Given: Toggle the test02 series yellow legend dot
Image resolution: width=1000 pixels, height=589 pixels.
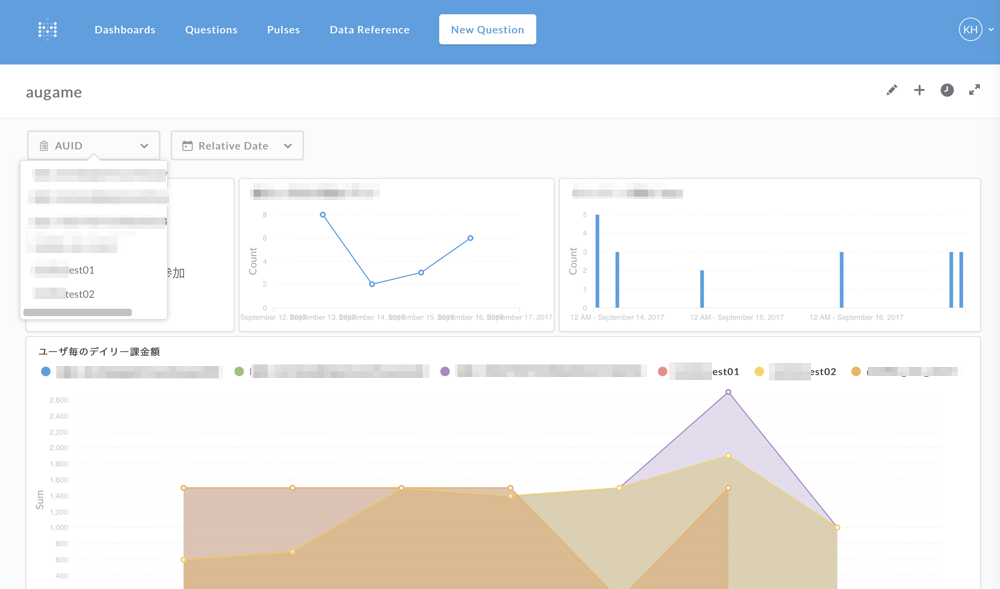Looking at the screenshot, I should (759, 371).
